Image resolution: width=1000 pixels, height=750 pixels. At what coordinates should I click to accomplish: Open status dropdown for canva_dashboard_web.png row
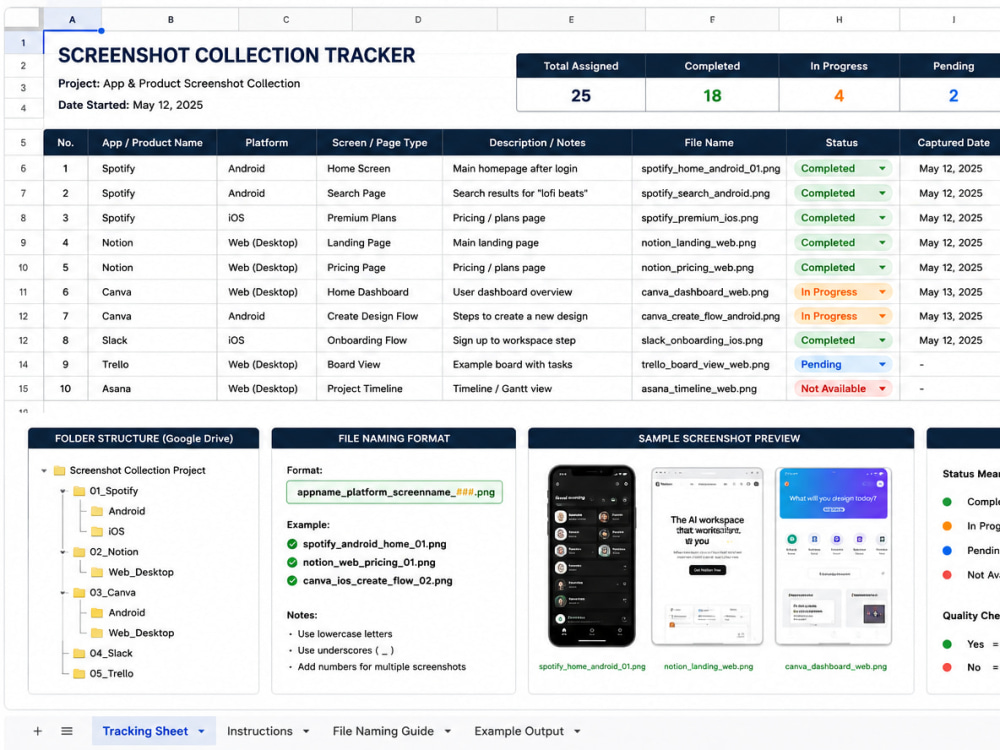point(882,292)
